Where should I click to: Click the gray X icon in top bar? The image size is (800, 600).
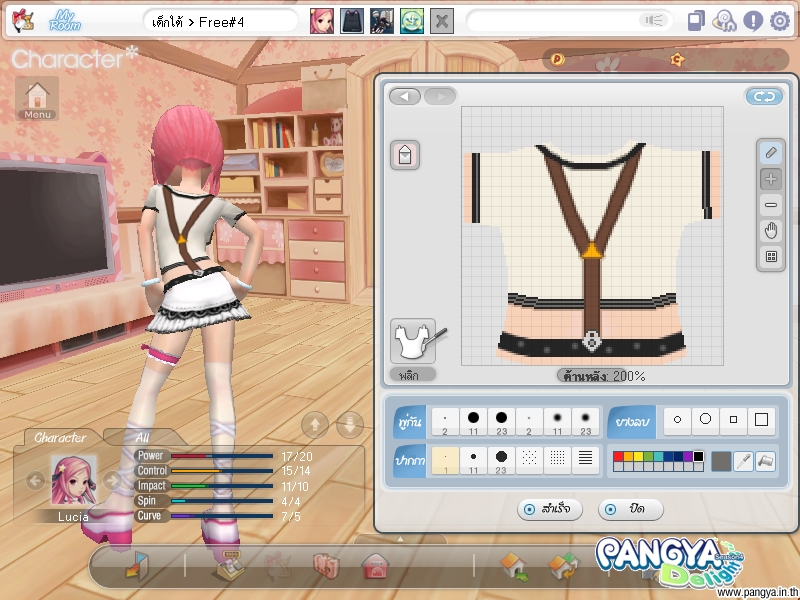coord(442,21)
